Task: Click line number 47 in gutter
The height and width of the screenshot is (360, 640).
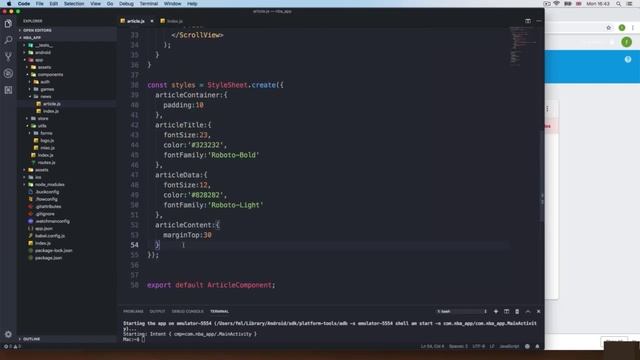Action: (134, 175)
